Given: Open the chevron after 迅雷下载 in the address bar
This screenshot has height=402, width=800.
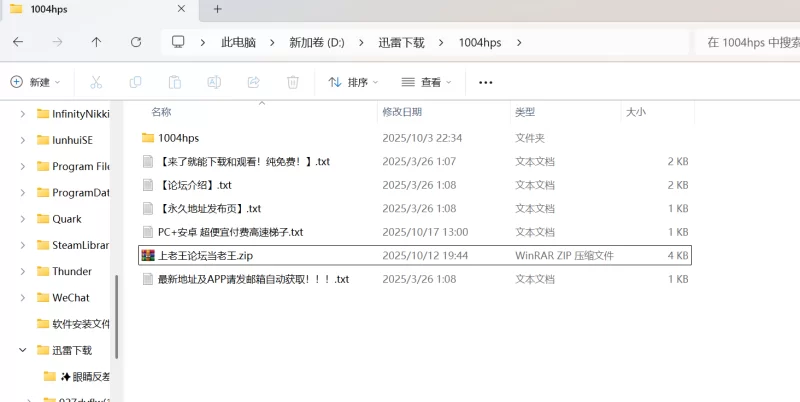Looking at the screenshot, I should click(441, 43).
